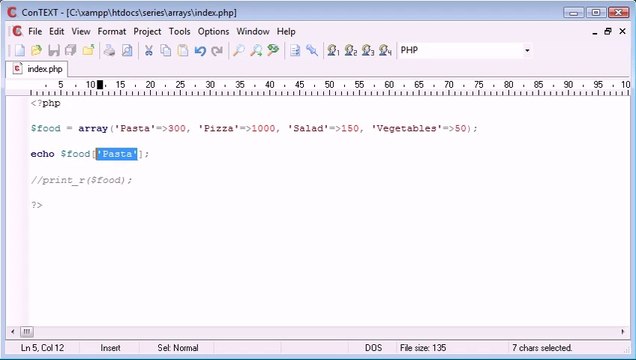This screenshot has width=636, height=360.
Task: Run user command 2 icon
Action: (x=350, y=50)
